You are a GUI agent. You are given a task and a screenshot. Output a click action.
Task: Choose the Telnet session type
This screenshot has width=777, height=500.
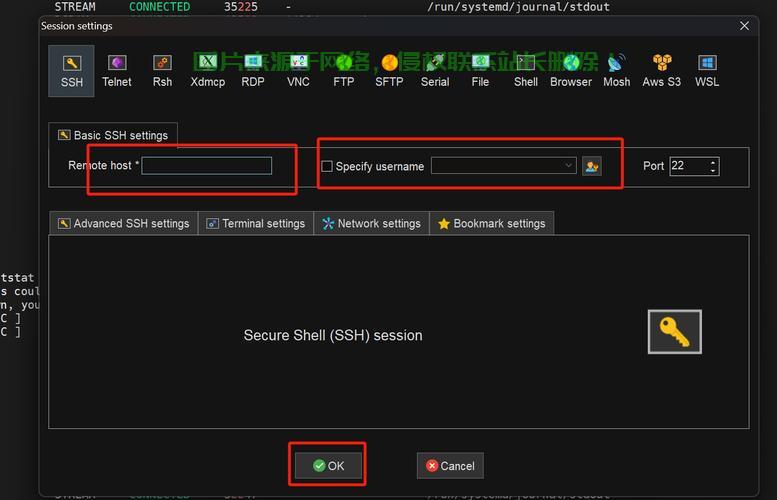point(117,71)
